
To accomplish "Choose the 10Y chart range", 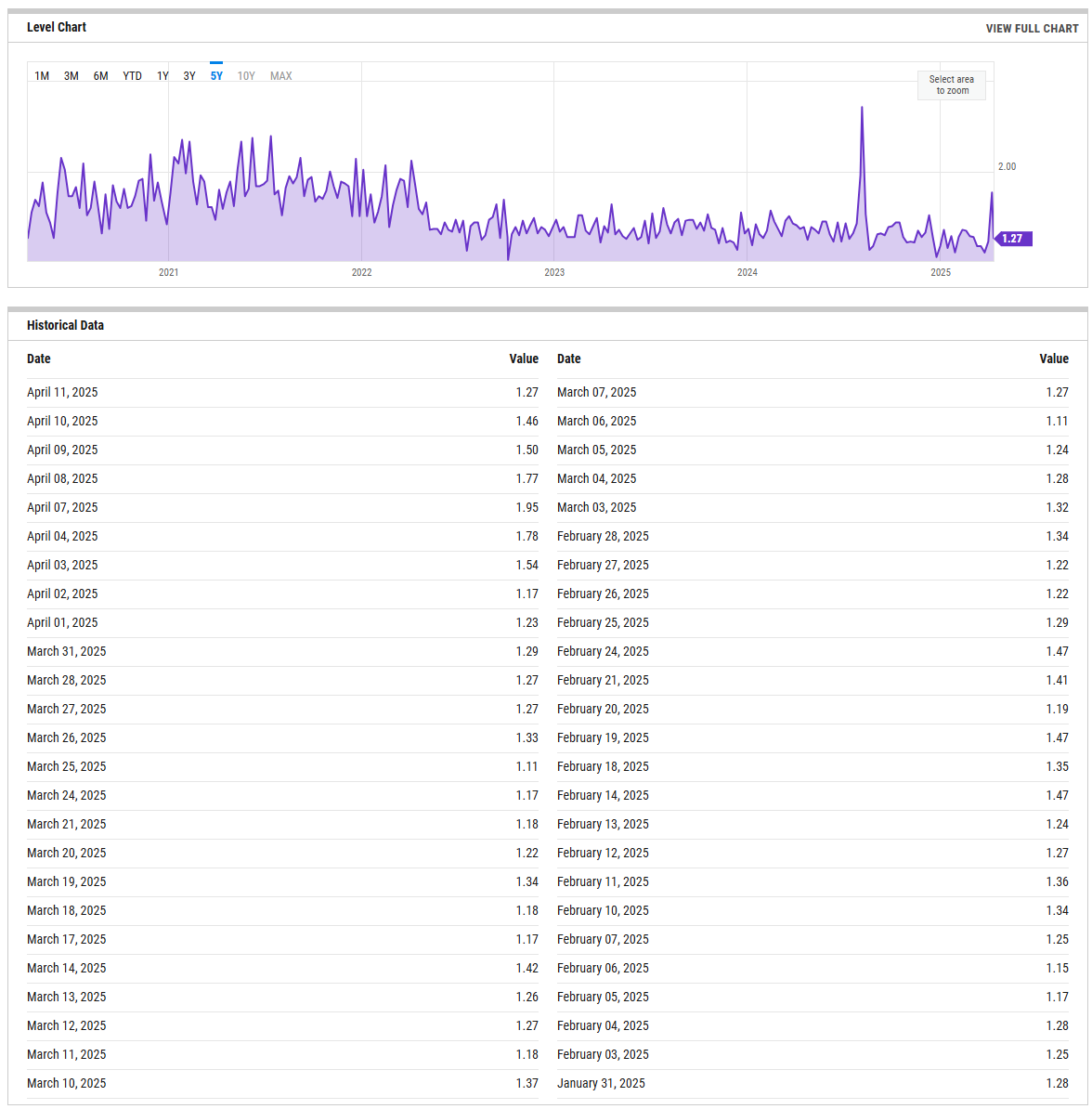I will tap(246, 75).
